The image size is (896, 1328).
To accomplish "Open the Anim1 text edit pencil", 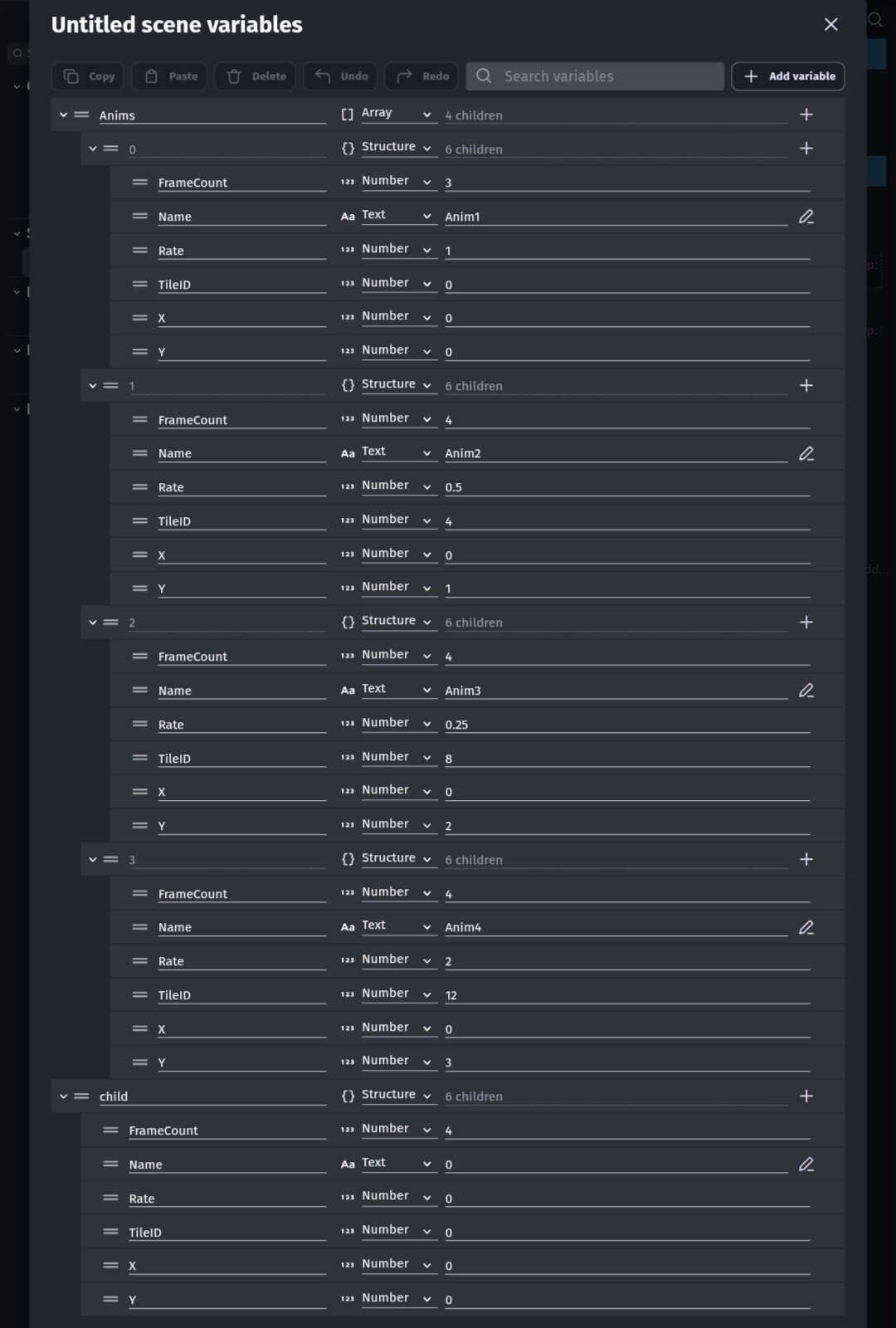I will coord(806,217).
